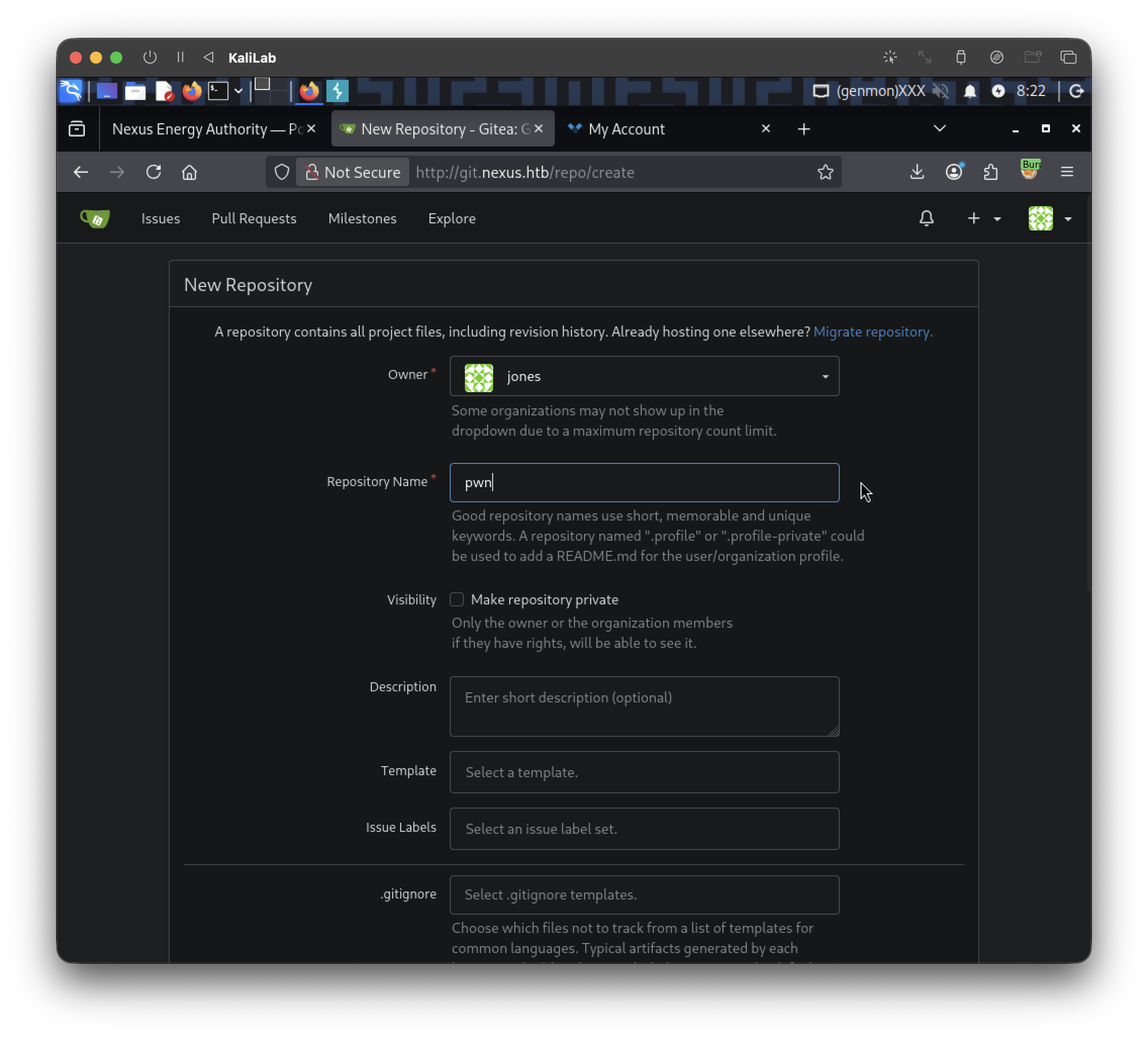The image size is (1148, 1038).
Task: Open Firefox account icon
Action: pos(954,172)
